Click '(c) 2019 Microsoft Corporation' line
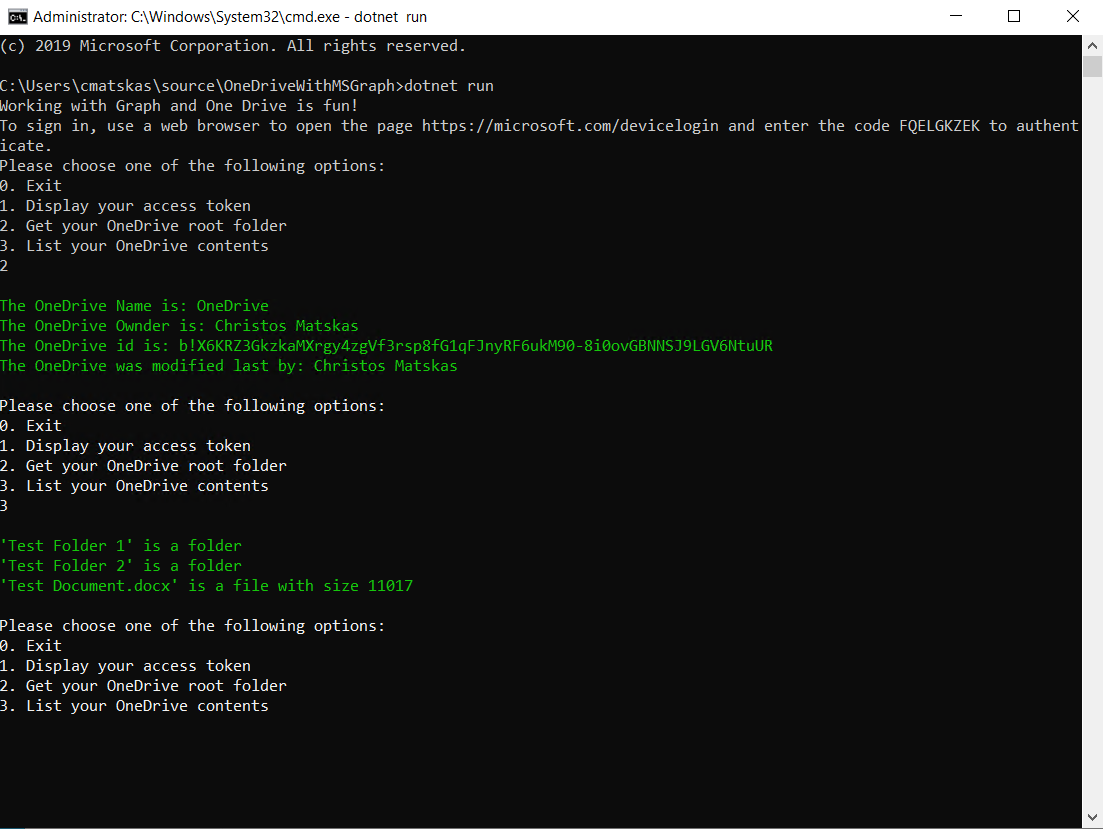Screen dimensions: 1103x829 tap(233, 46)
